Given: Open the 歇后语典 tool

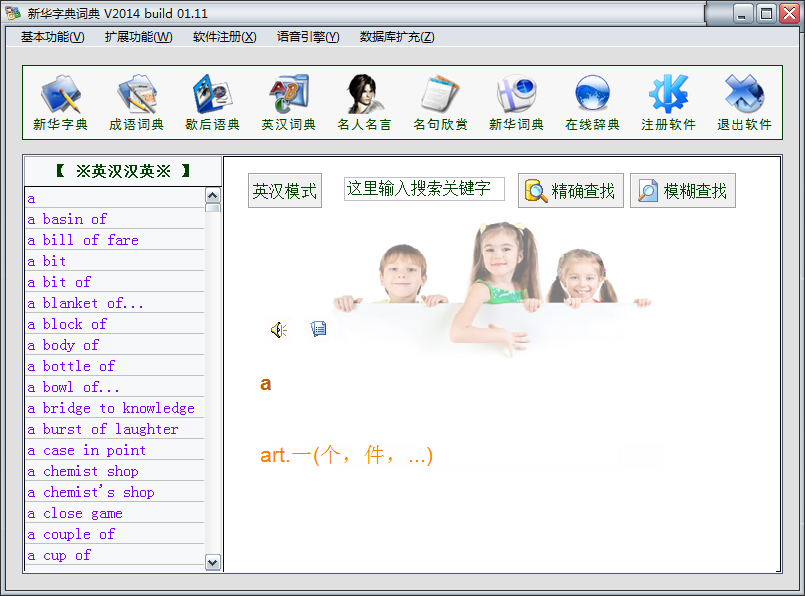Looking at the screenshot, I should pos(213,102).
